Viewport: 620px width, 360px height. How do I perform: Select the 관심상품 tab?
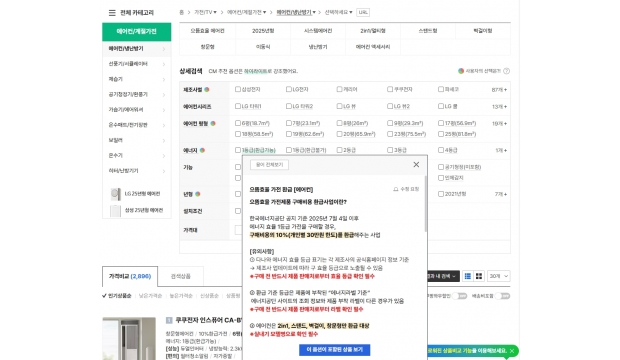(181, 277)
